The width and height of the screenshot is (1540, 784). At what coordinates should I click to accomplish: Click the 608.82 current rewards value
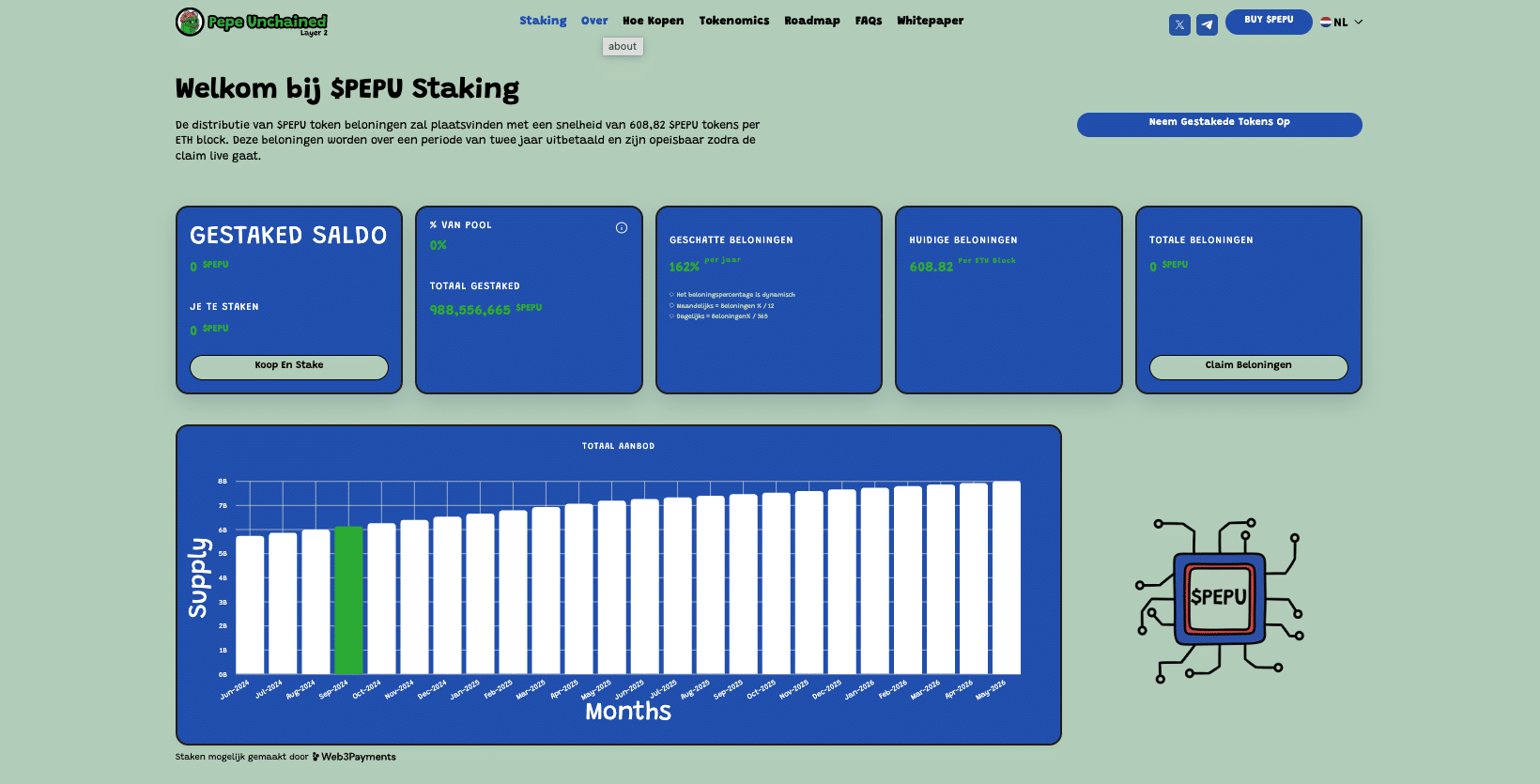[x=932, y=267]
